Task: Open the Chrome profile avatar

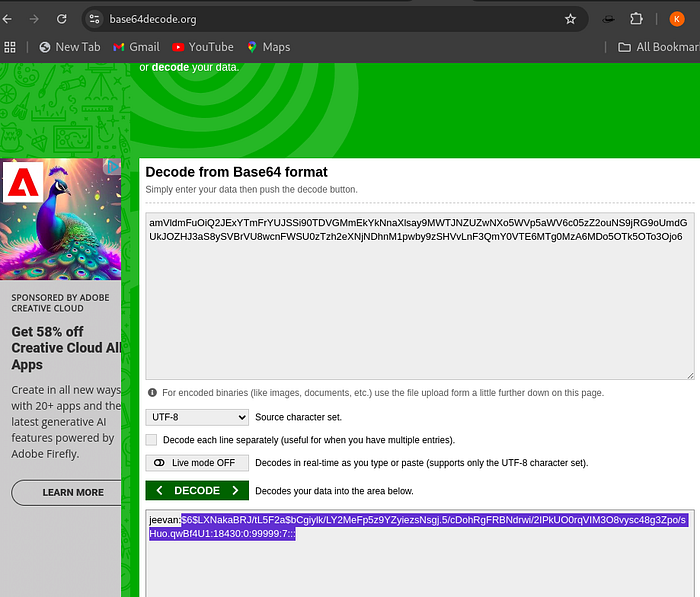Action: tap(677, 19)
